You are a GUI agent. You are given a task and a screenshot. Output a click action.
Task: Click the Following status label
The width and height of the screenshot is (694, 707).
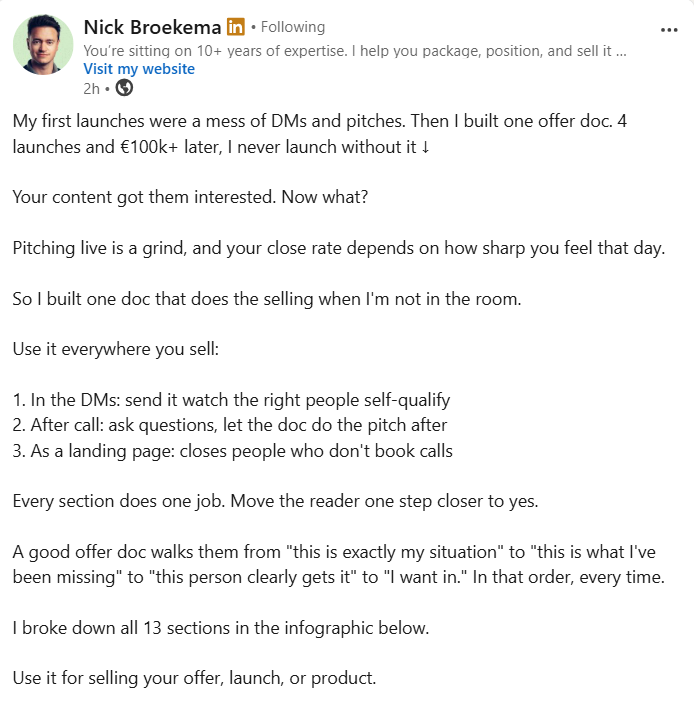[293, 27]
